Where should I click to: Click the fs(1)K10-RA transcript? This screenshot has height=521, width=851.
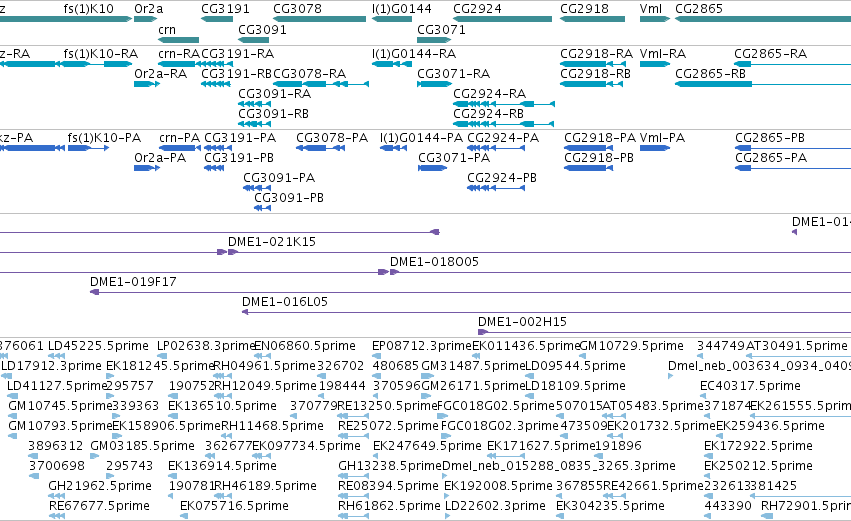[100, 54]
